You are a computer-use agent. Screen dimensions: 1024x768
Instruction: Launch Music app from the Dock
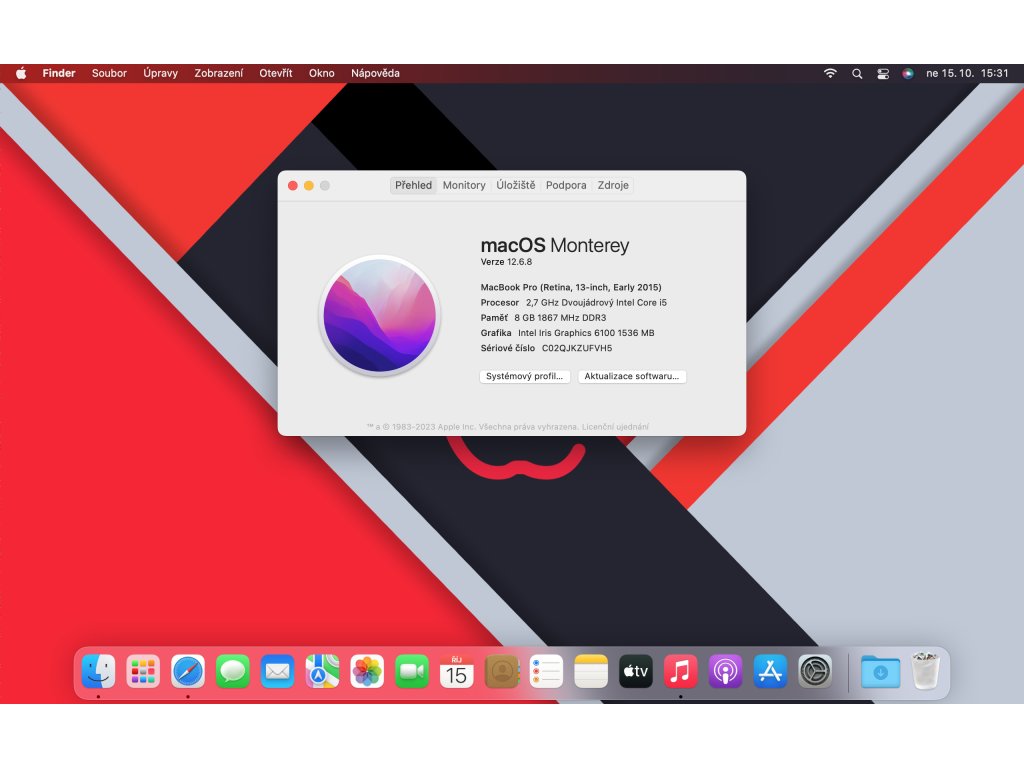click(x=680, y=671)
